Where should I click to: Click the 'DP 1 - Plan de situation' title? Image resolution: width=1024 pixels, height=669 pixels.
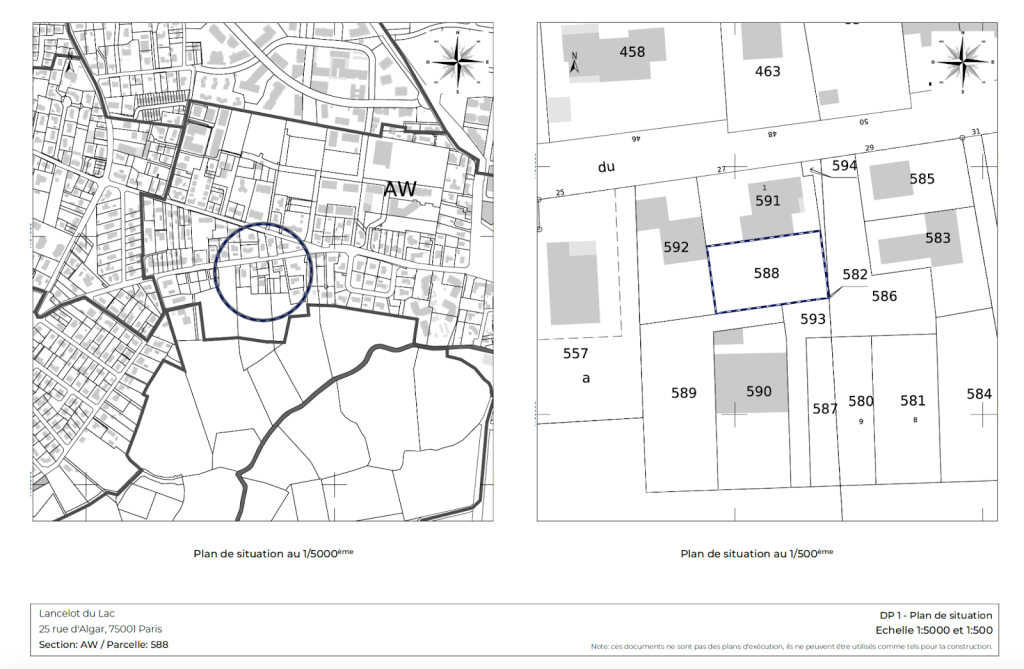pyautogui.click(x=935, y=615)
